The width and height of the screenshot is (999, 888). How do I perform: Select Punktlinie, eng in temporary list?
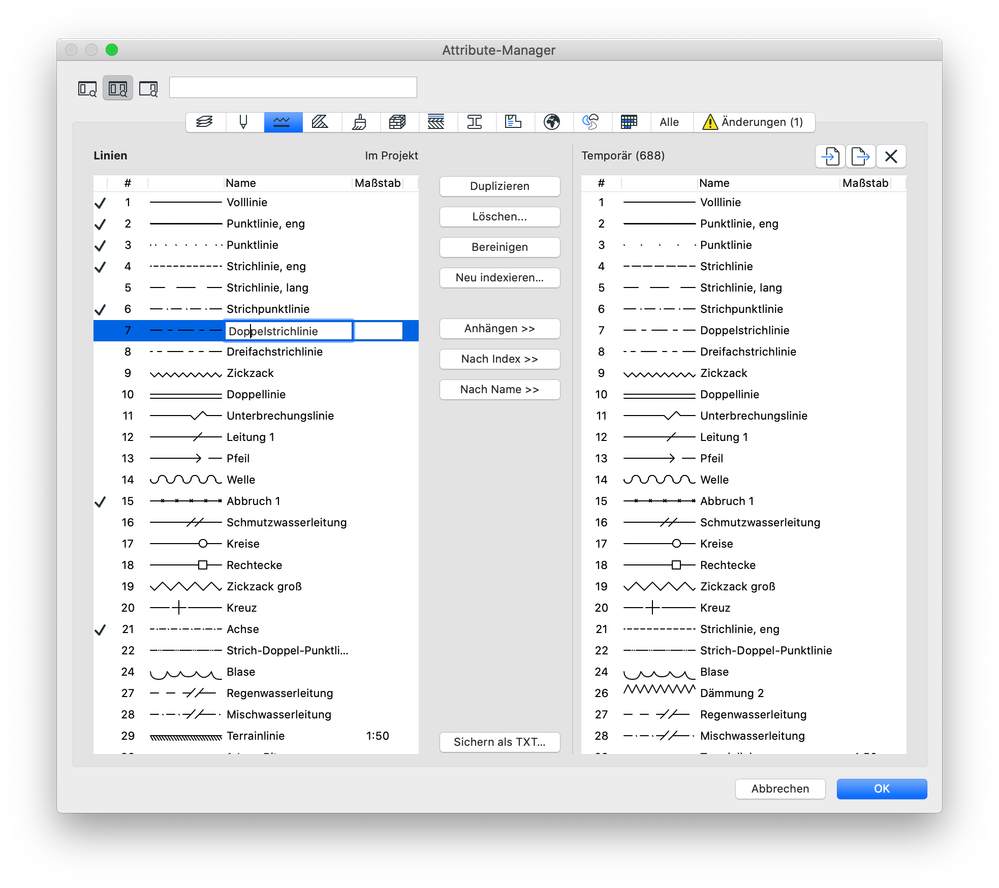(744, 224)
